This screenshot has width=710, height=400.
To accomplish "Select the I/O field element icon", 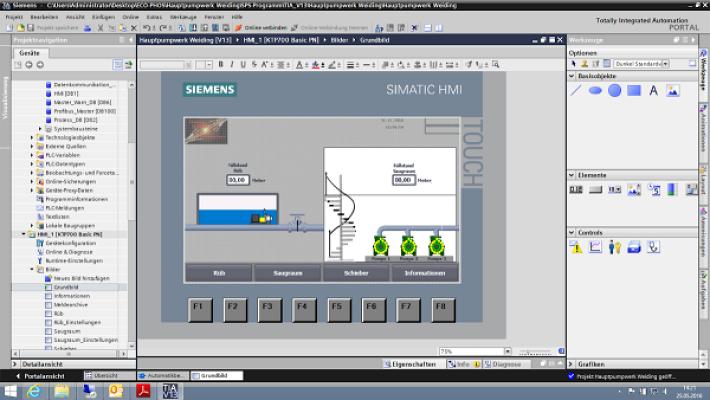I will click(576, 190).
